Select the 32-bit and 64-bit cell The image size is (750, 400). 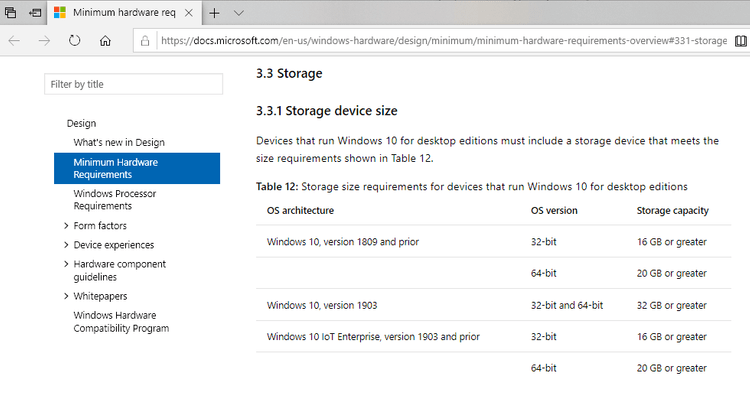tap(567, 305)
